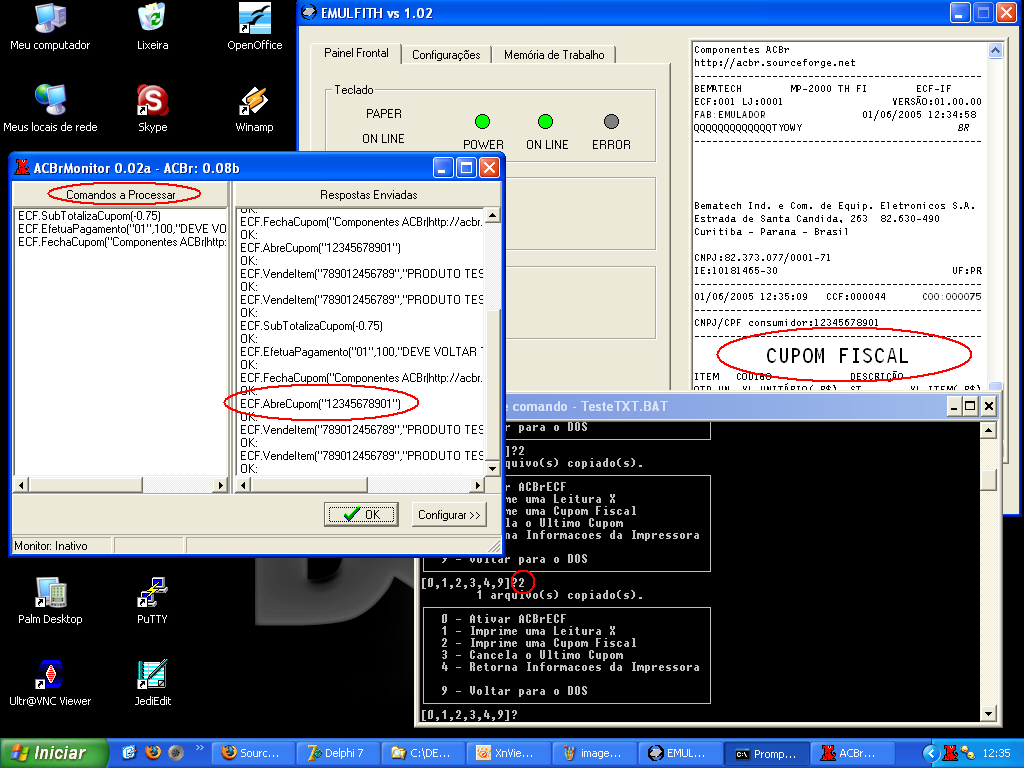Switch to the Memória de Trabalho tab
Image resolution: width=1024 pixels, height=768 pixels.
click(x=554, y=55)
